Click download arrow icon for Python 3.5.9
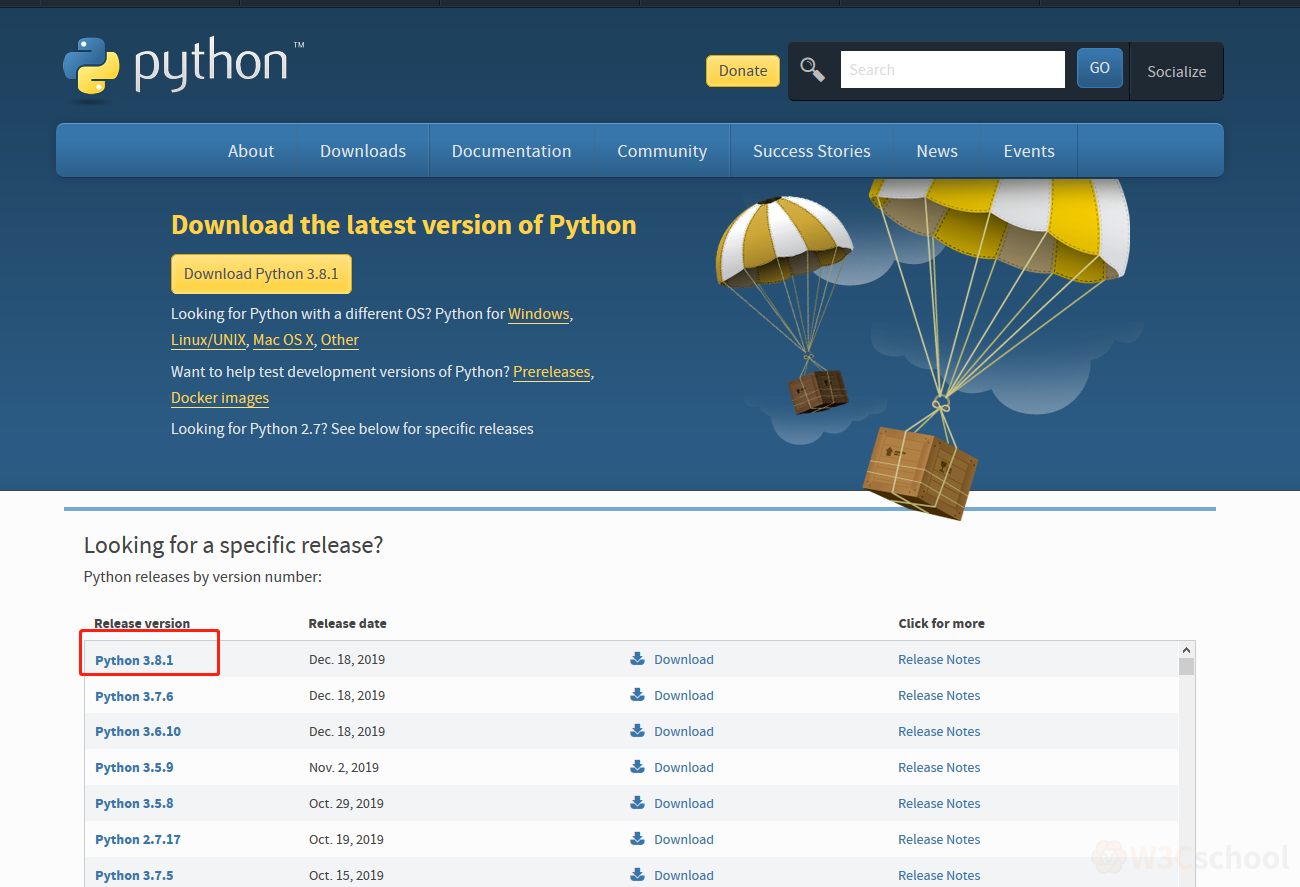1300x887 pixels. click(x=637, y=767)
